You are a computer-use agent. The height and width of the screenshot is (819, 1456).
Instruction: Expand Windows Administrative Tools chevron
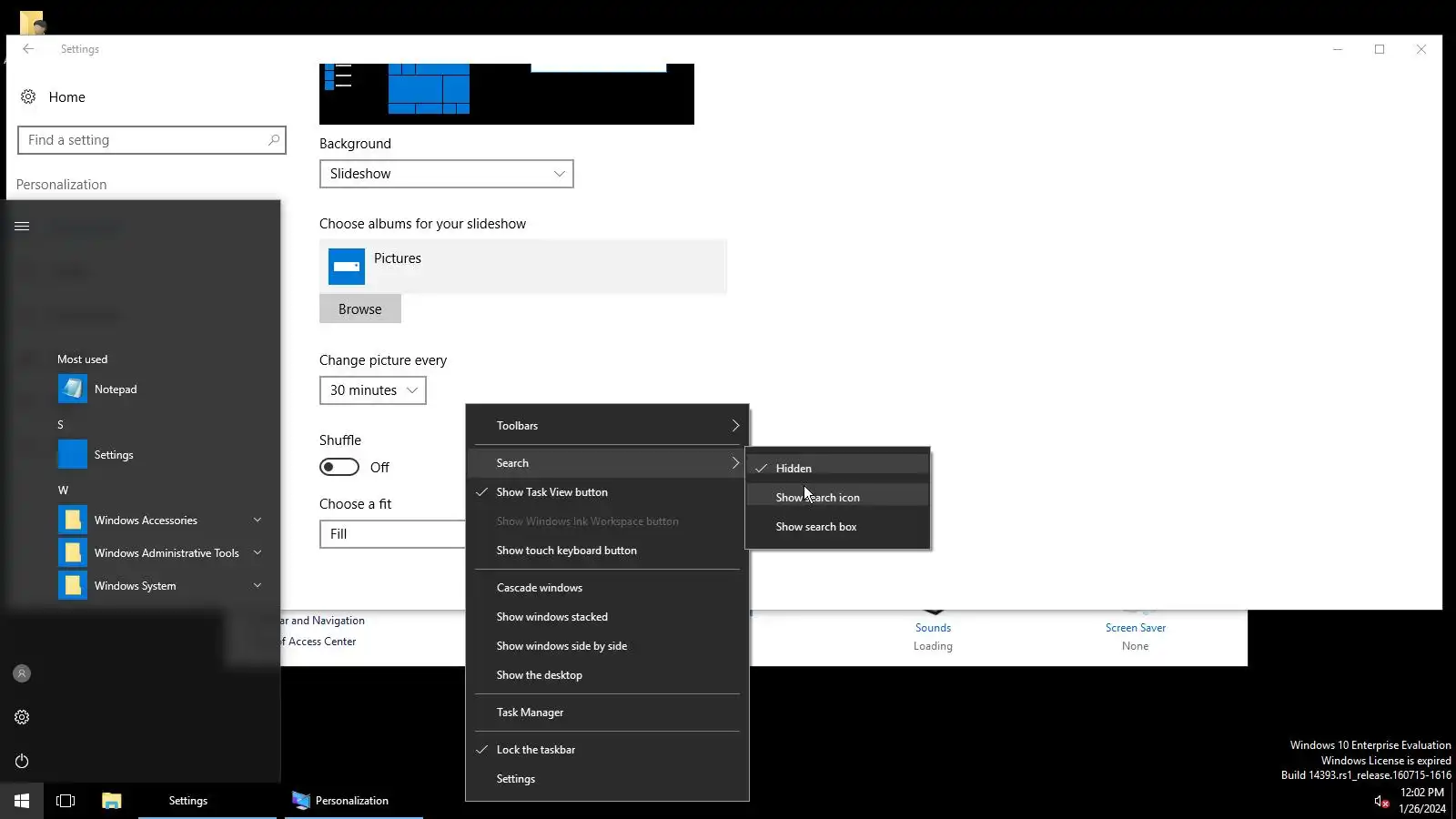[x=258, y=552]
